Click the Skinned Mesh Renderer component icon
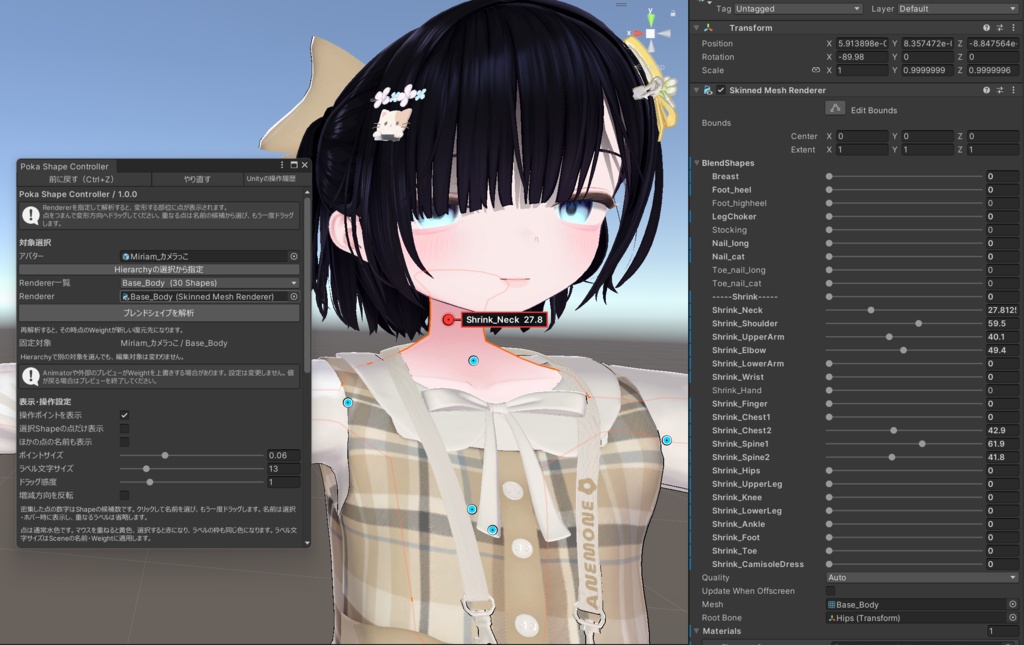The width and height of the screenshot is (1024, 645). [708, 90]
